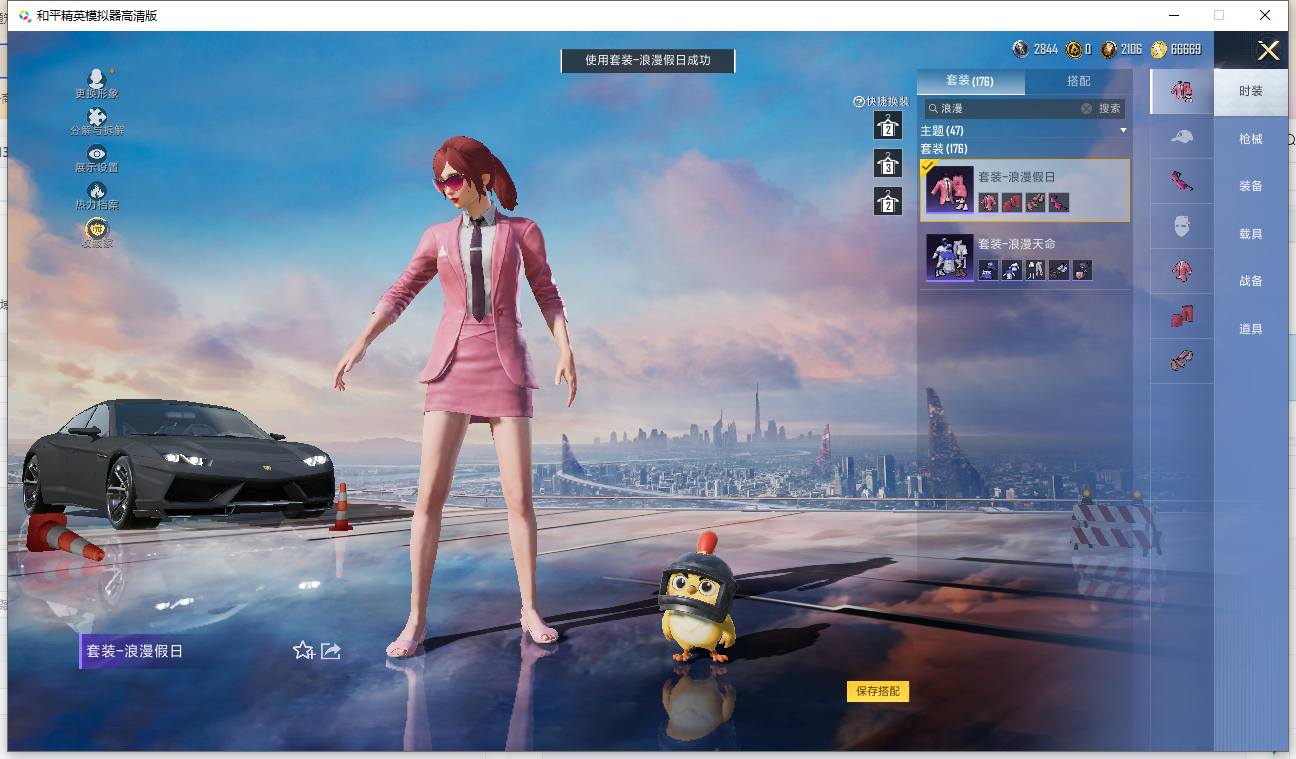Screen dimensions: 1296x759
Task: Select the red pants category icon
Action: point(1181,317)
